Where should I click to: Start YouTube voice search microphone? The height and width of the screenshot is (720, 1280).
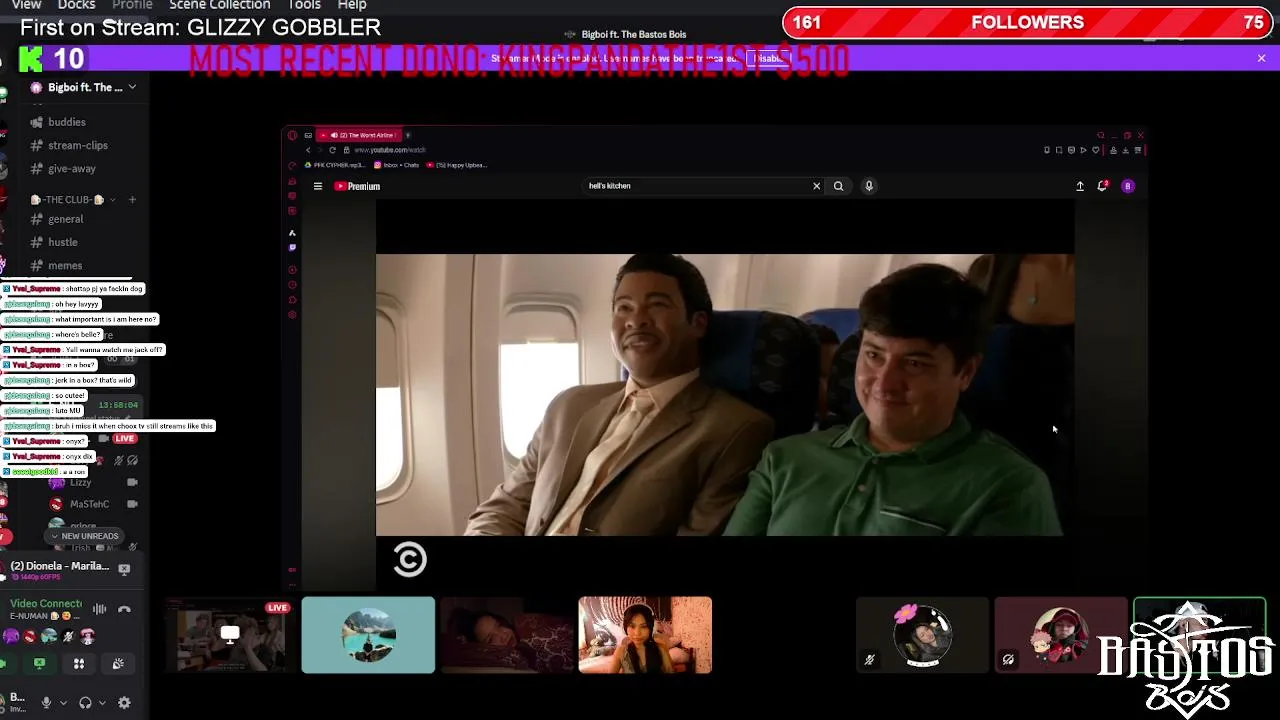click(869, 186)
